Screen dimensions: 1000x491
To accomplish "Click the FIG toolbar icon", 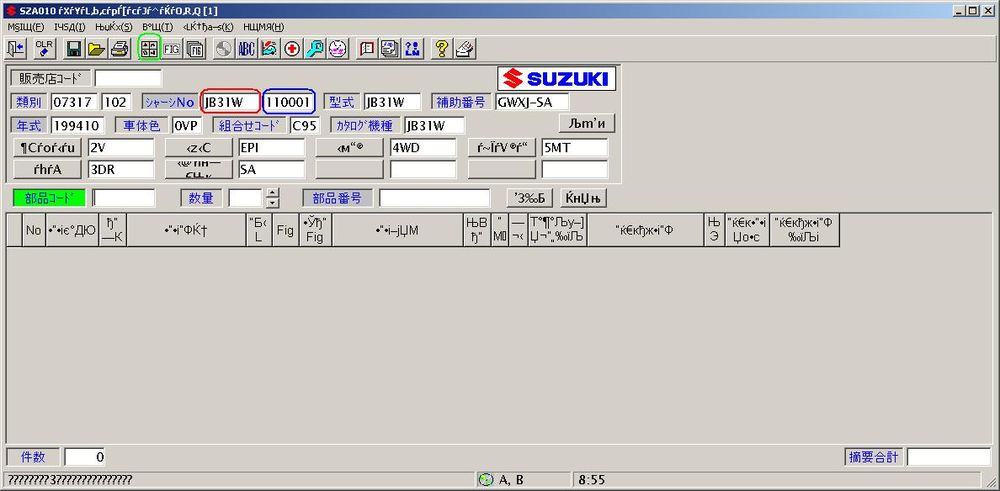I will tap(172, 48).
